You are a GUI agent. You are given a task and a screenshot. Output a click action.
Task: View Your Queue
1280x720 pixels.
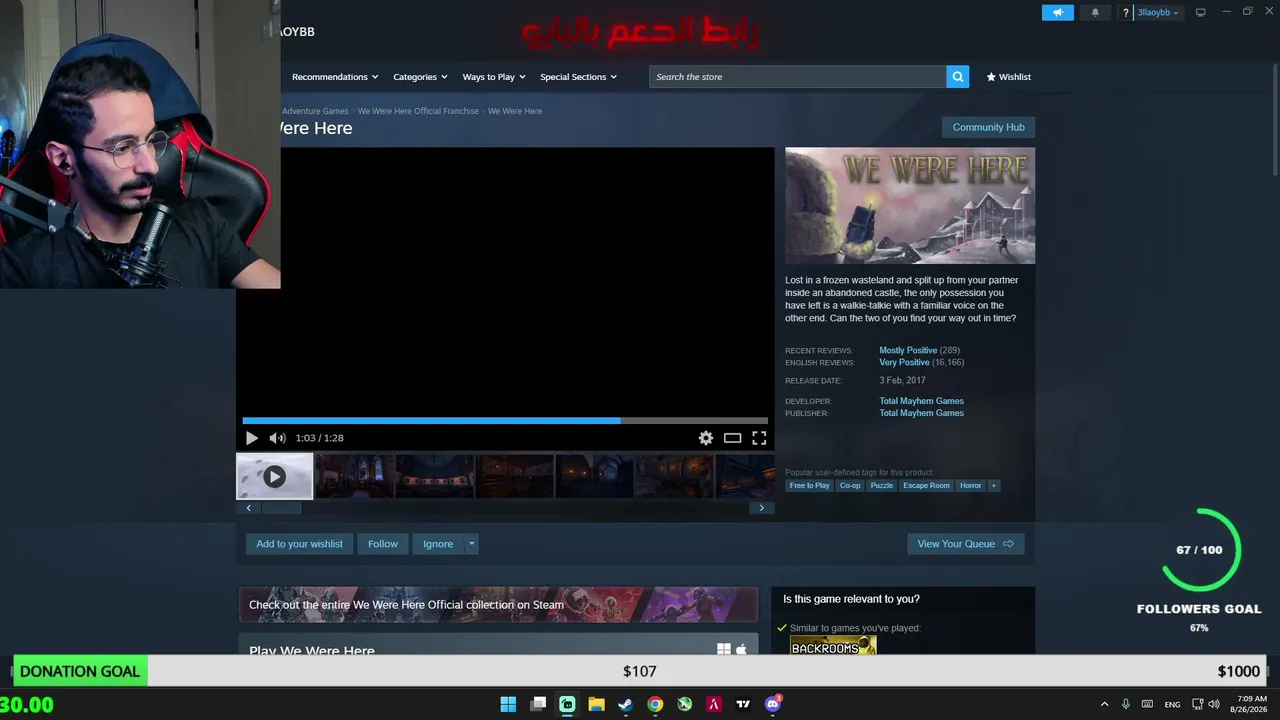(965, 544)
